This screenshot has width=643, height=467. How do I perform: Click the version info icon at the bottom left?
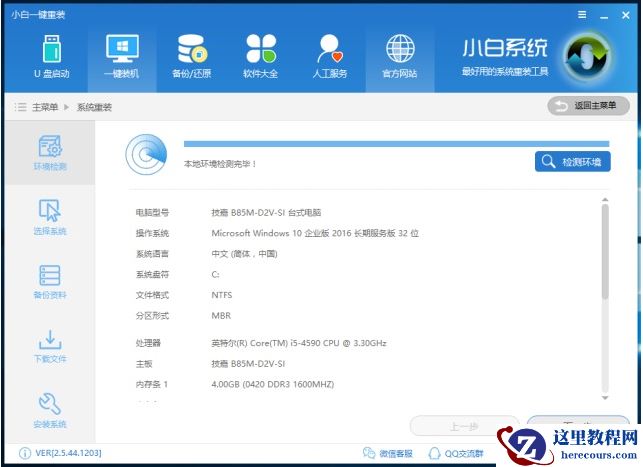click(x=25, y=453)
